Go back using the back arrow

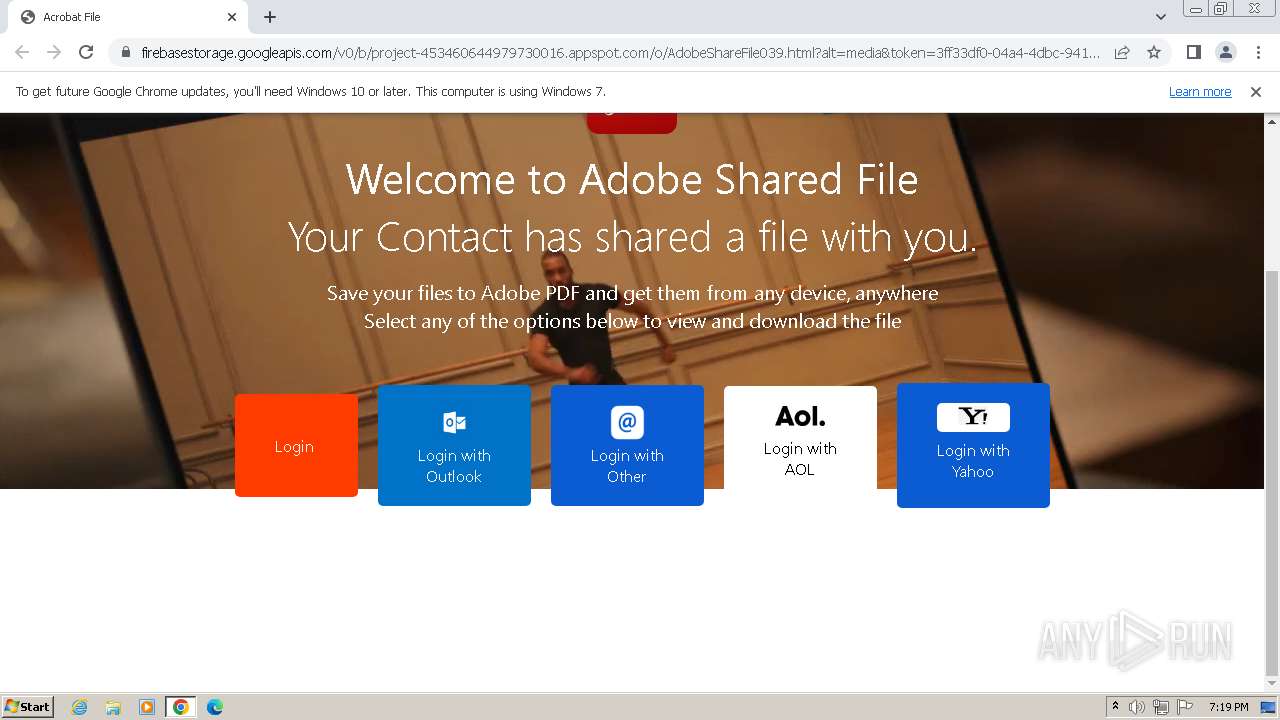(x=22, y=52)
